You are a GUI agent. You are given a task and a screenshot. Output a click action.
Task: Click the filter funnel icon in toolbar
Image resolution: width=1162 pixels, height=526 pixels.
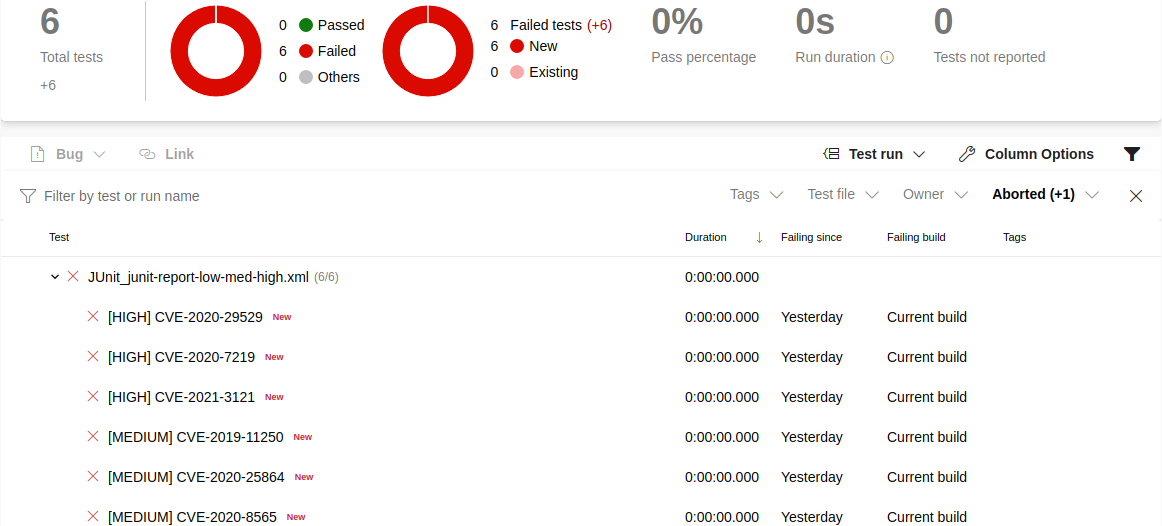(x=1131, y=154)
